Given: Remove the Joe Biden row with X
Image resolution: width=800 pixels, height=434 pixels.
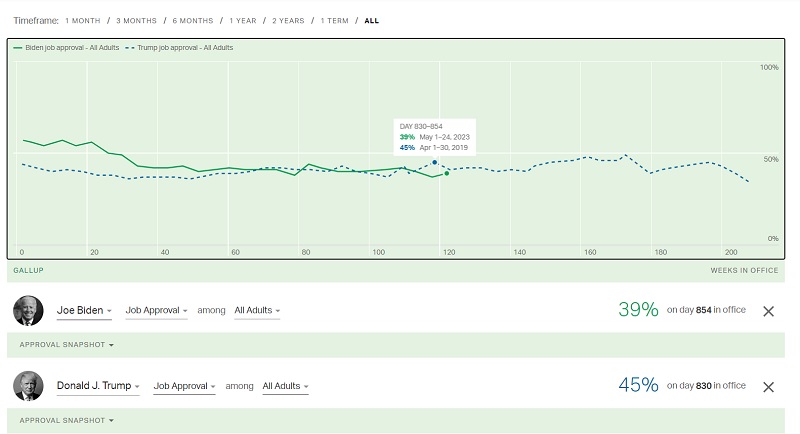Looking at the screenshot, I should [768, 311].
